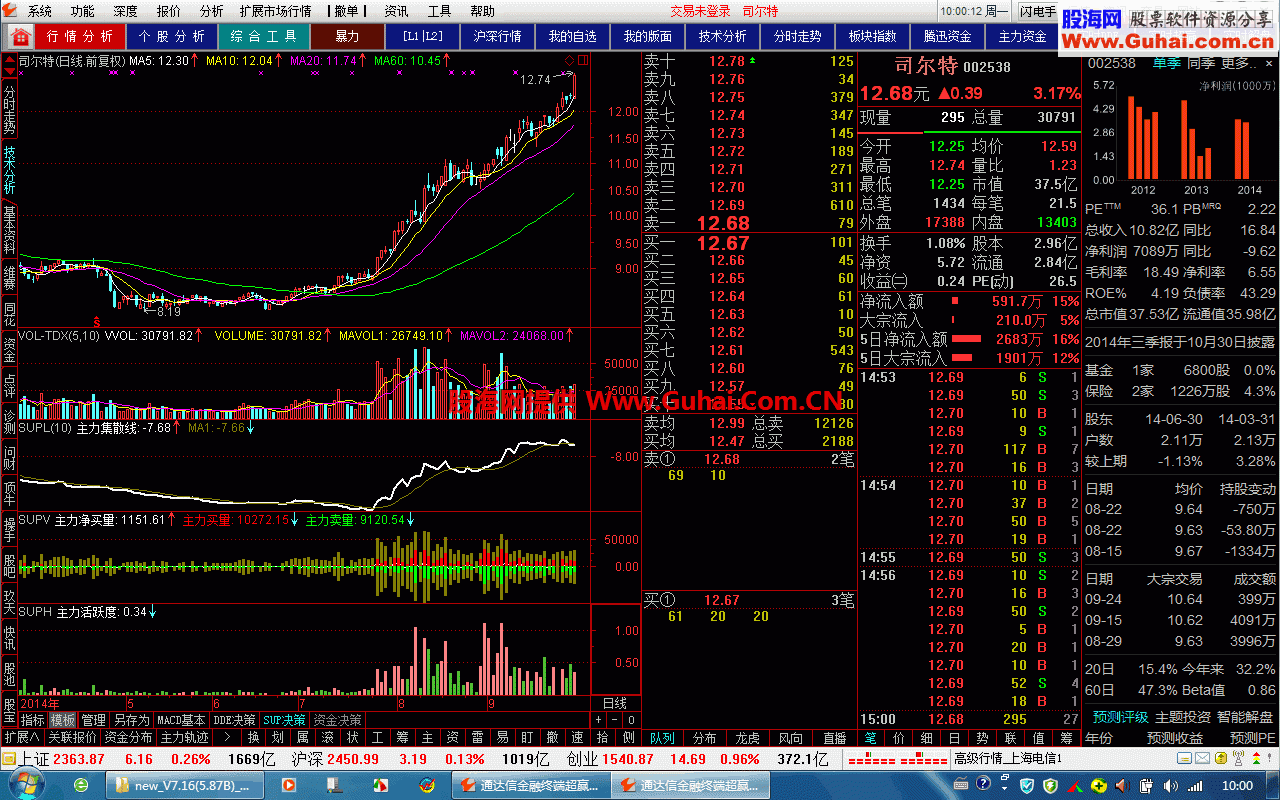Click the small diamond icon above the chart
Image resolution: width=1280 pixels, height=800 pixels.
[569, 61]
